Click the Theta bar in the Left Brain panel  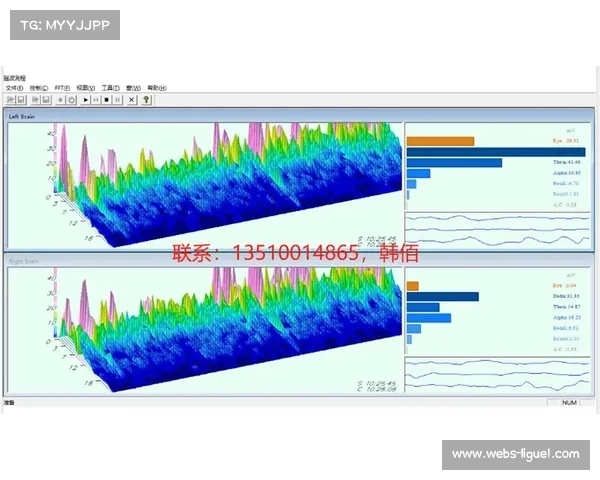pyautogui.click(x=454, y=162)
